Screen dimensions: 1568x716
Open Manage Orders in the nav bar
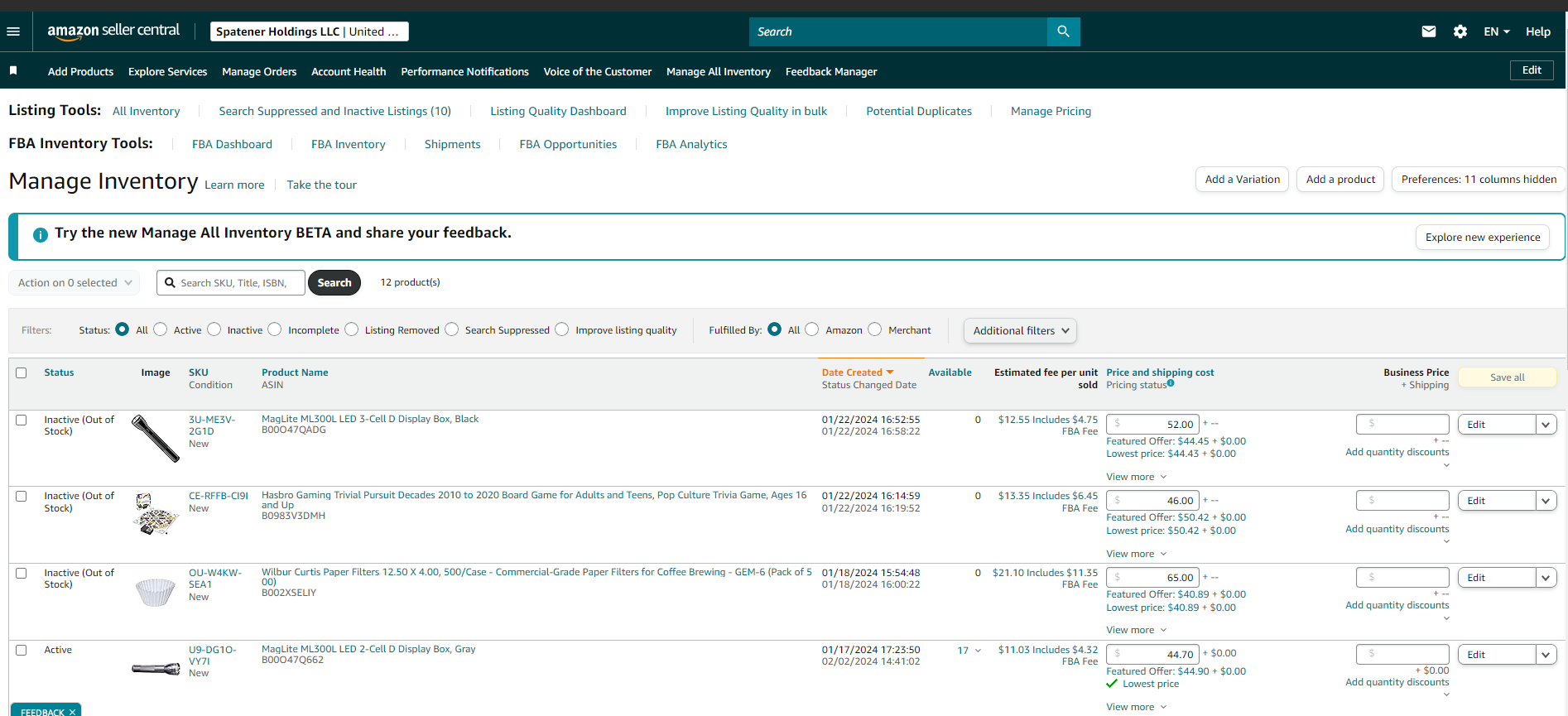coord(259,71)
